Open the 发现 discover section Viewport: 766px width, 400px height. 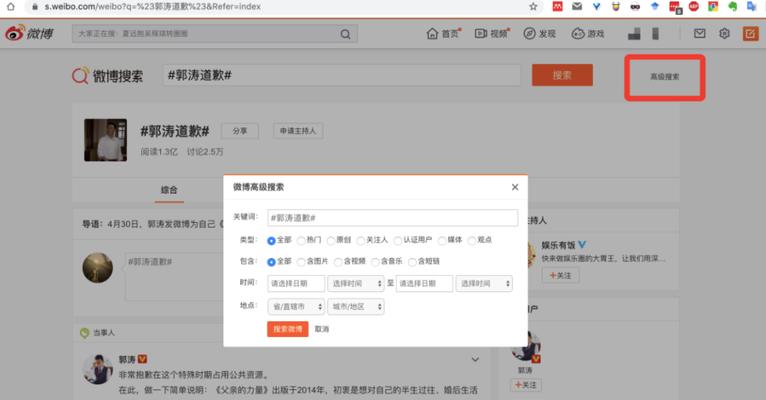point(540,33)
